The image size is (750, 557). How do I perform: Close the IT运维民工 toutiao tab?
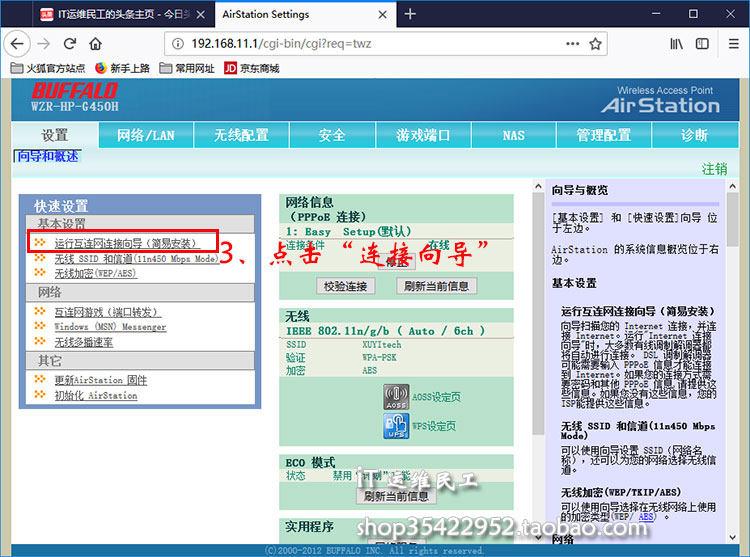[201, 15]
